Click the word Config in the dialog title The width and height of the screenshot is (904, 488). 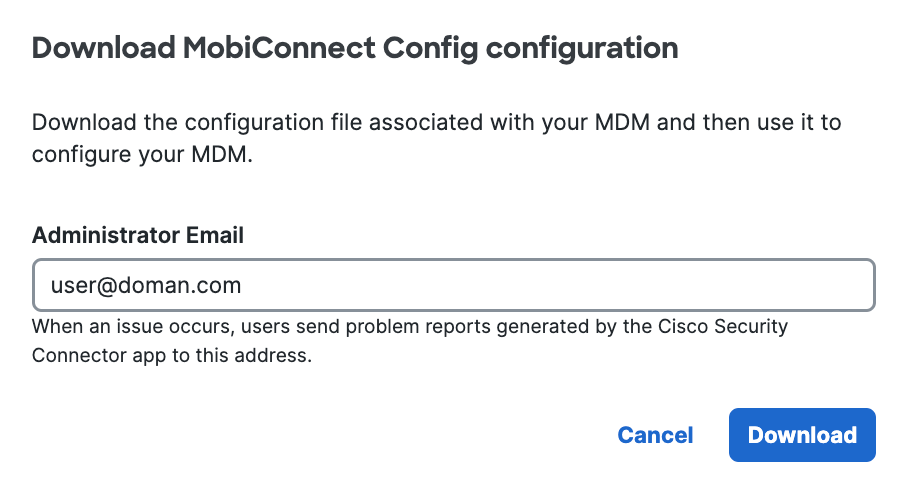click(431, 48)
